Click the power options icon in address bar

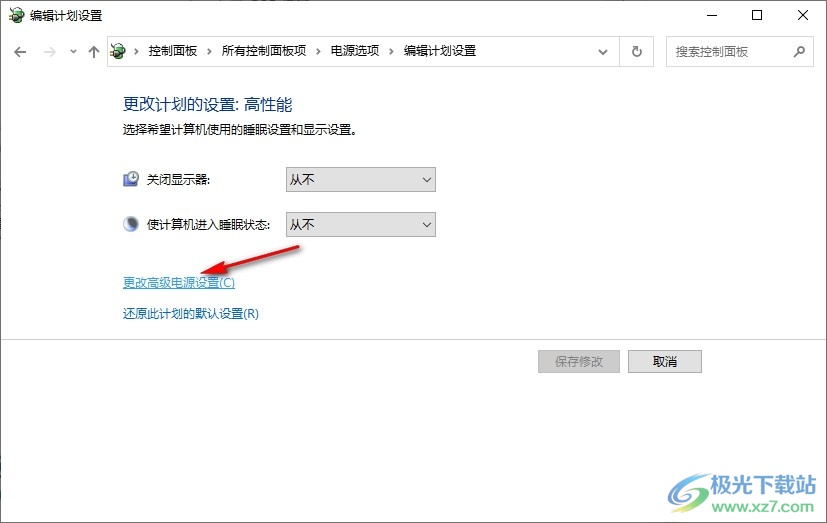(118, 51)
